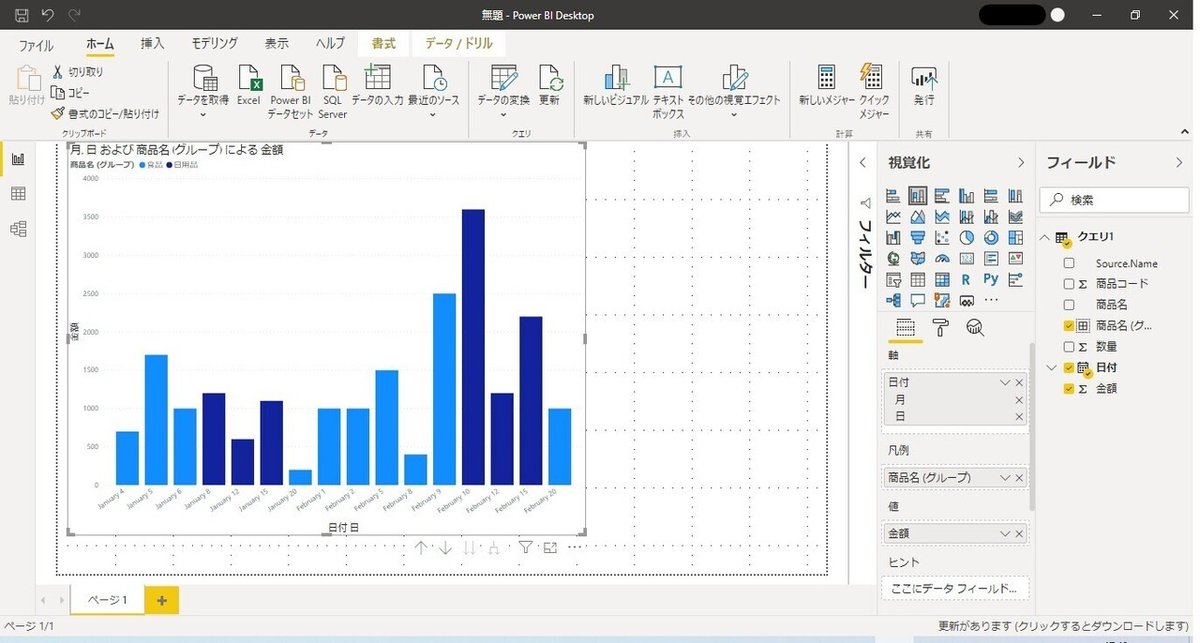This screenshot has width=1200, height=643.
Task: Switch to 表示 ribbon tab
Action: pos(277,44)
